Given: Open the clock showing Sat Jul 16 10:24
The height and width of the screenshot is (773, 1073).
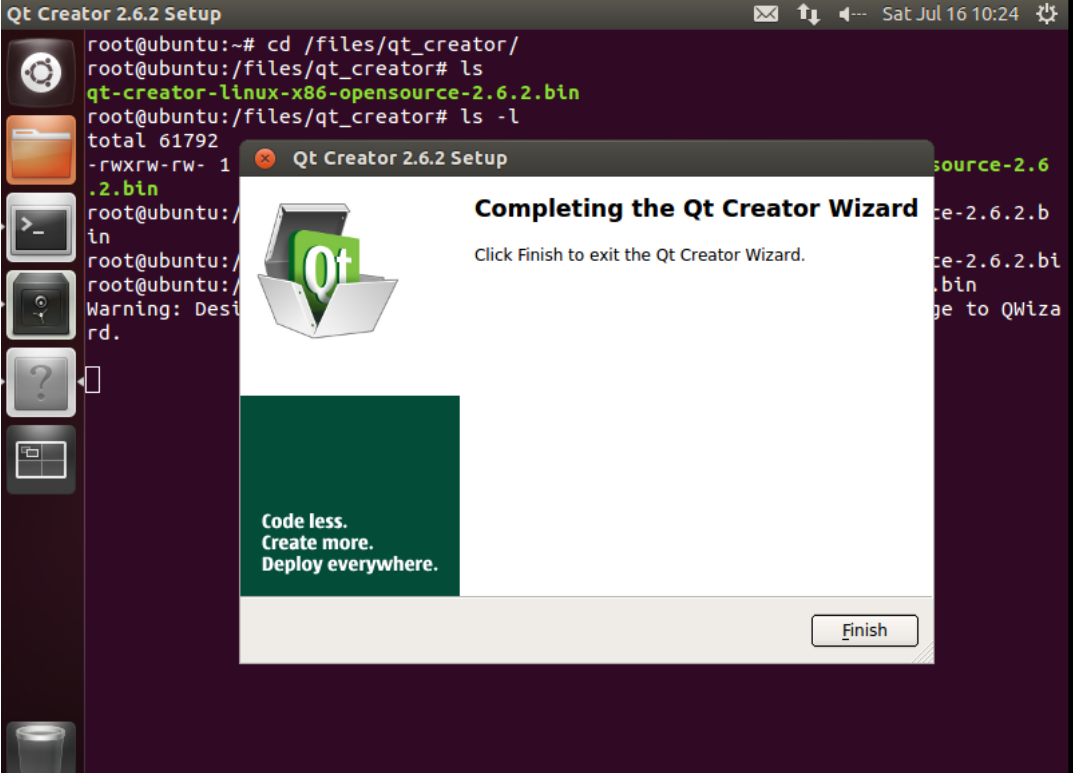Looking at the screenshot, I should 950,14.
